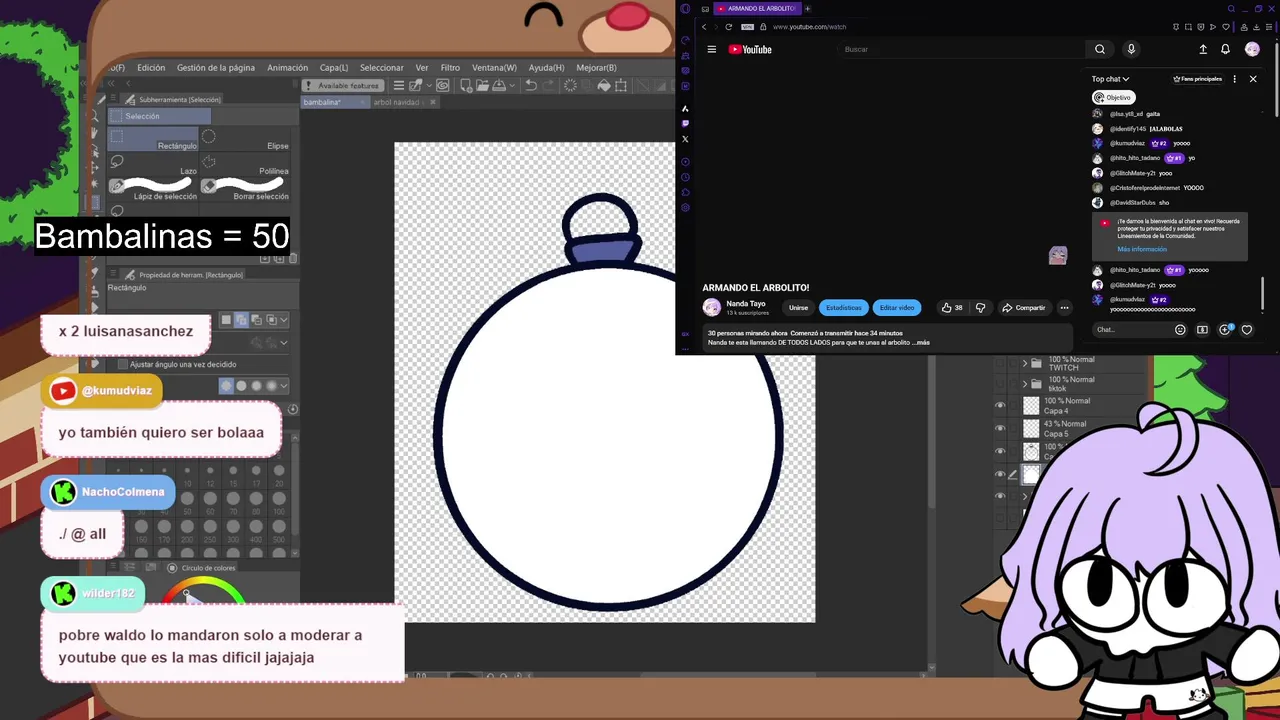This screenshot has width=1280, height=720.
Task: Expand the tiktok layer folder
Action: [1025, 384]
